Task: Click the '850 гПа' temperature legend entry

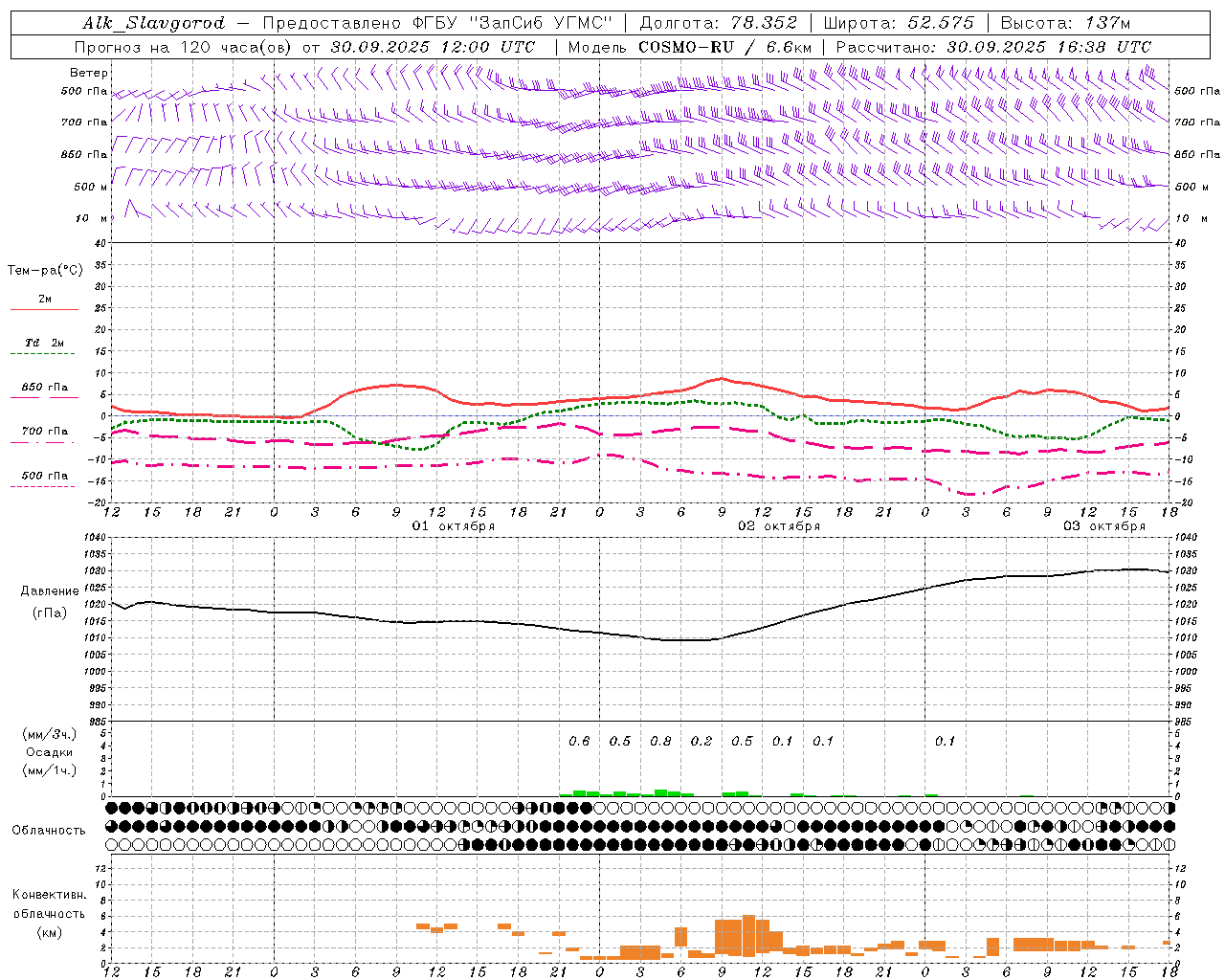Action: pos(45,388)
